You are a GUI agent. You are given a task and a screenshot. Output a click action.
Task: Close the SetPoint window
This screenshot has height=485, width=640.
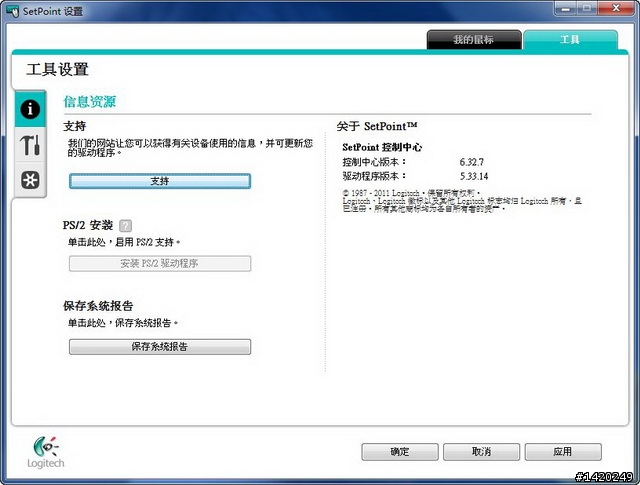point(616,9)
